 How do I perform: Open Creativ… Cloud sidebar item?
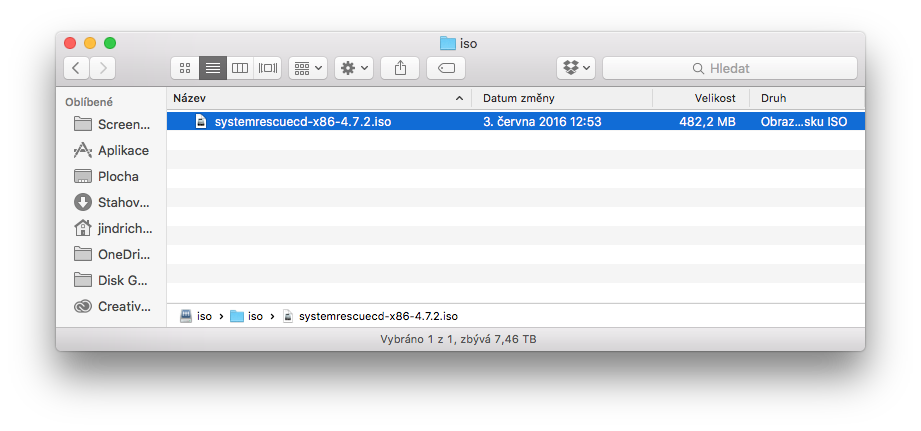click(x=112, y=306)
